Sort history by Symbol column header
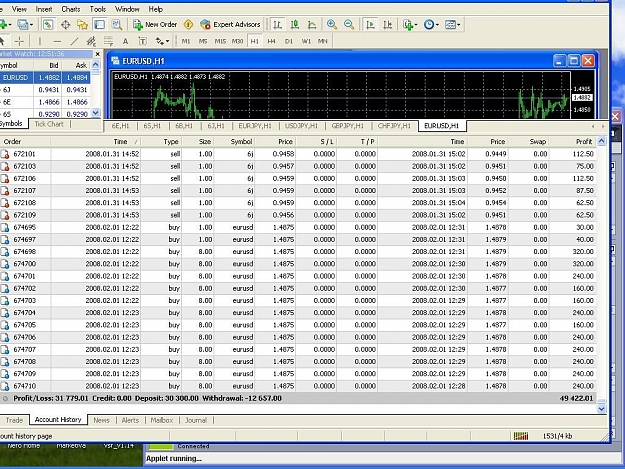Screen dimensions: 625x469 tap(234, 141)
